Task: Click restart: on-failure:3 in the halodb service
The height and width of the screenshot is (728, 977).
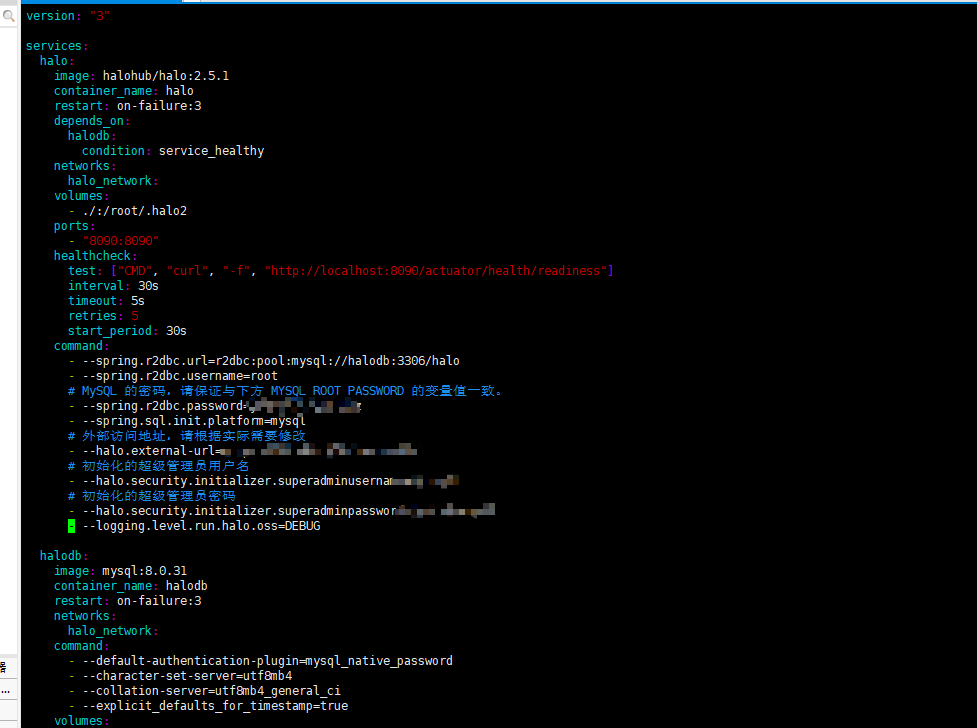Action: point(128,600)
